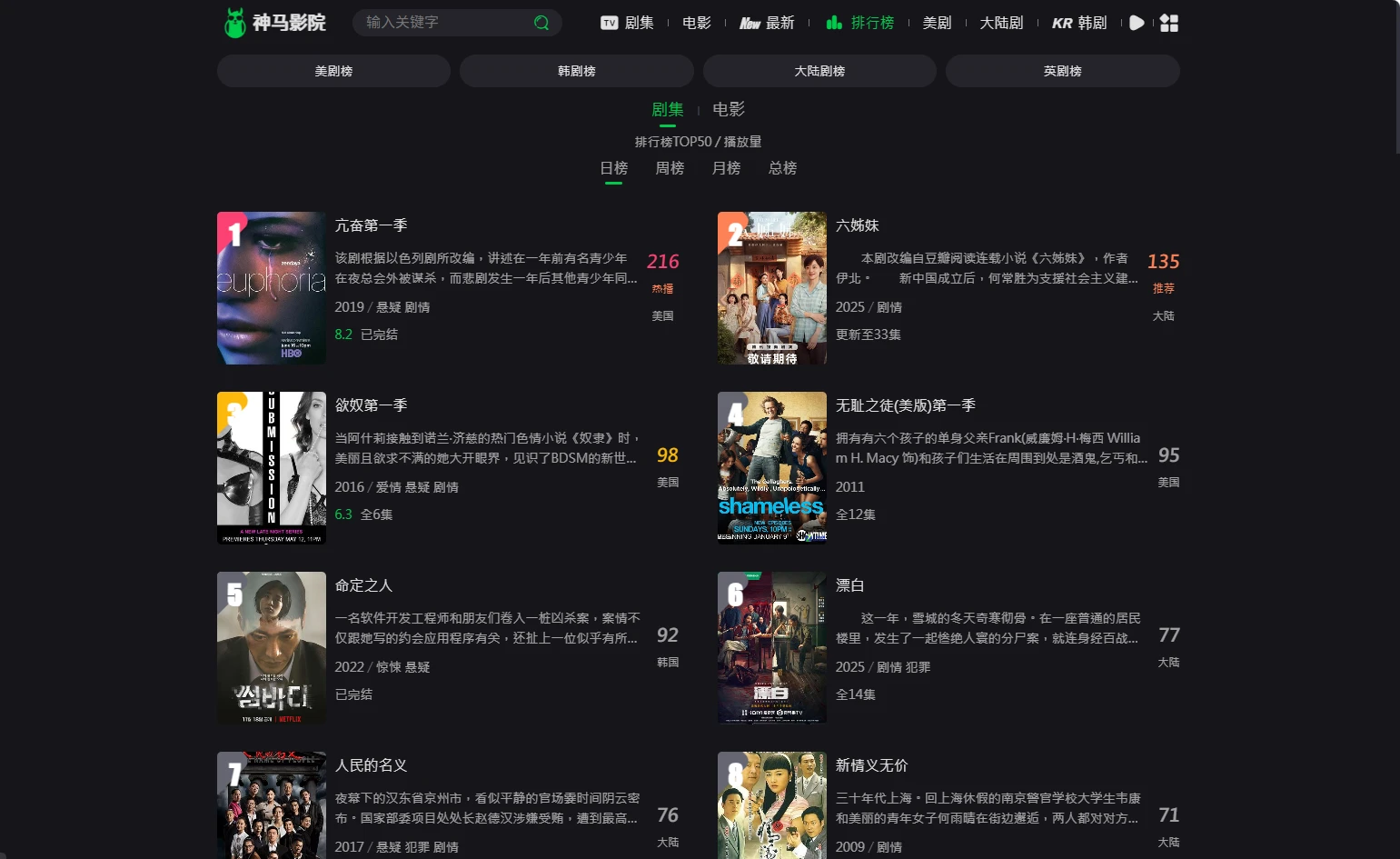The height and width of the screenshot is (859, 1400).
Task: Click the white play icon in navbar
Action: point(1137,23)
